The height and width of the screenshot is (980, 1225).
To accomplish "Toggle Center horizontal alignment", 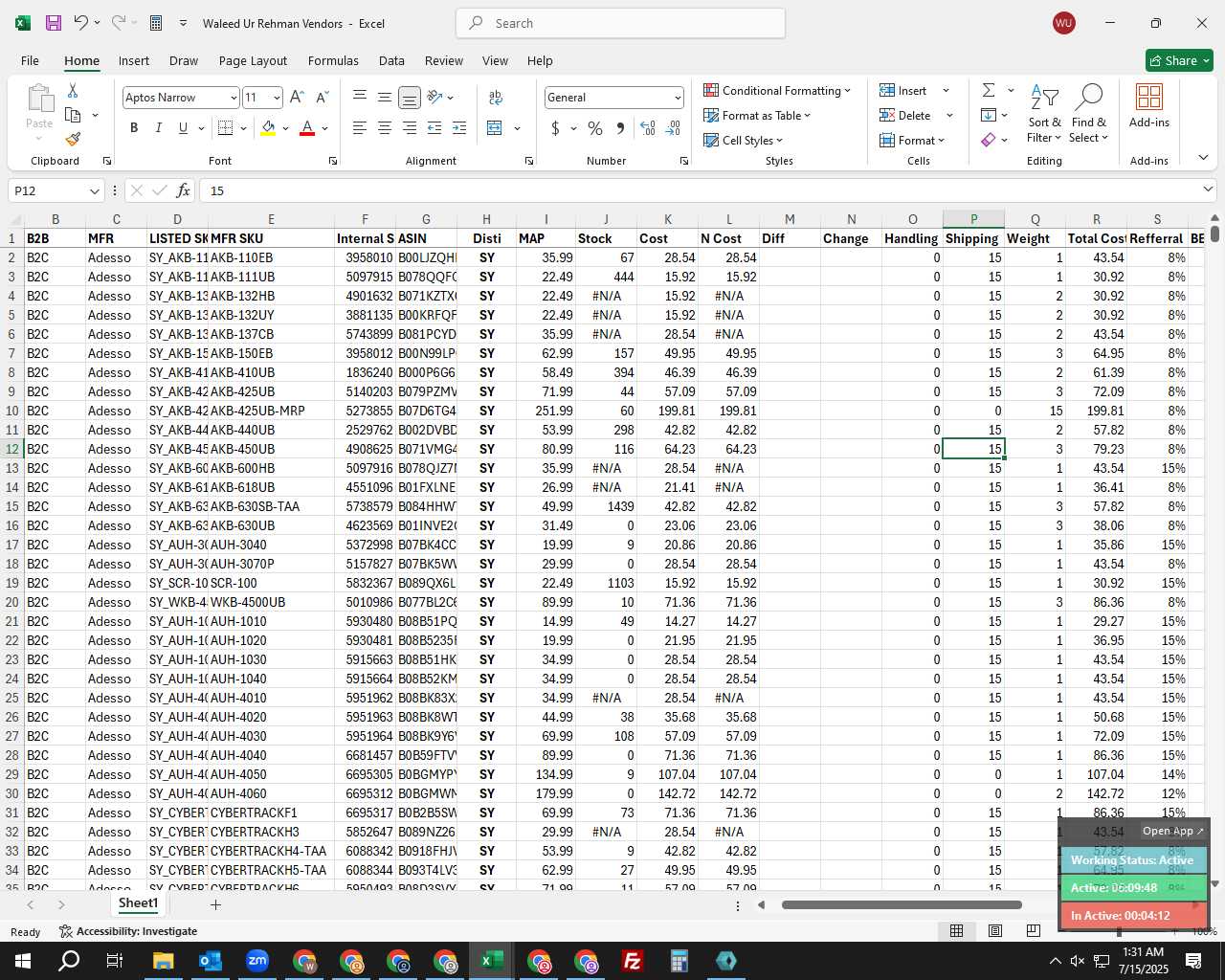I will [385, 128].
